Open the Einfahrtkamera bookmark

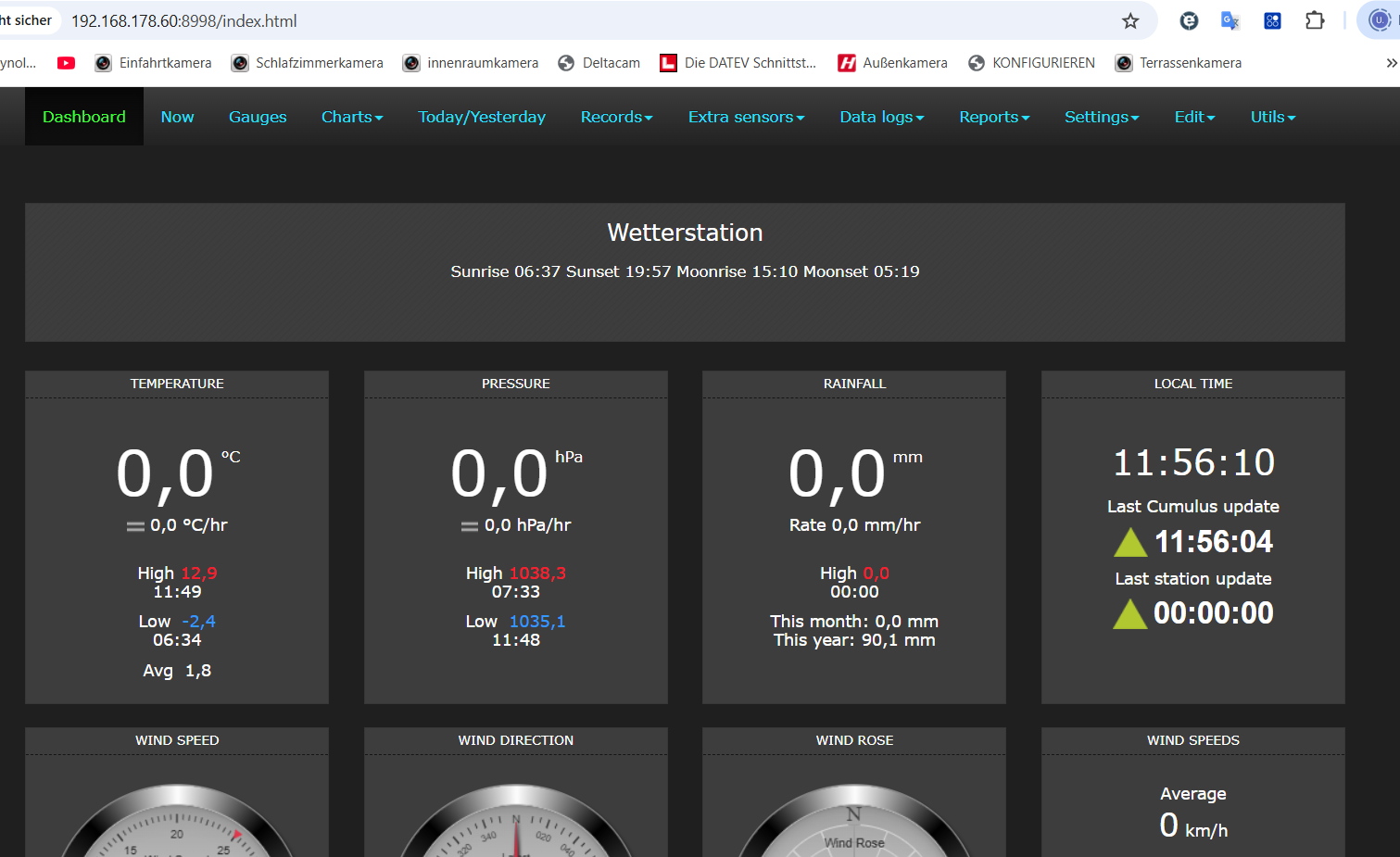pyautogui.click(x=154, y=63)
